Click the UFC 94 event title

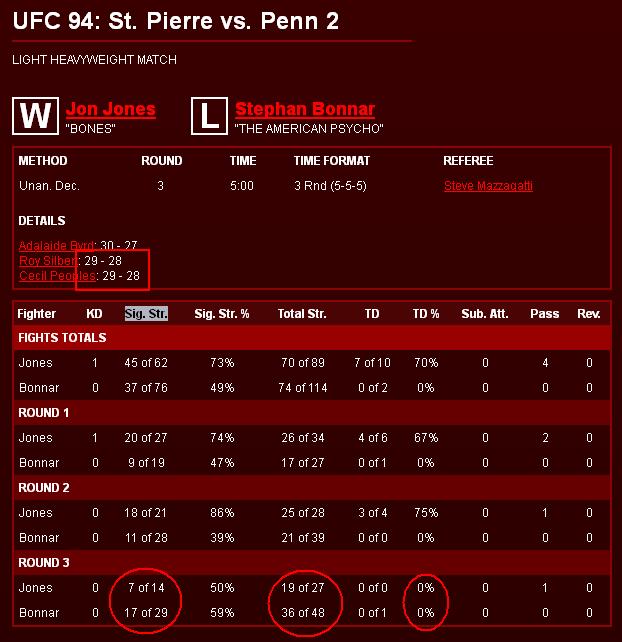pos(175,21)
